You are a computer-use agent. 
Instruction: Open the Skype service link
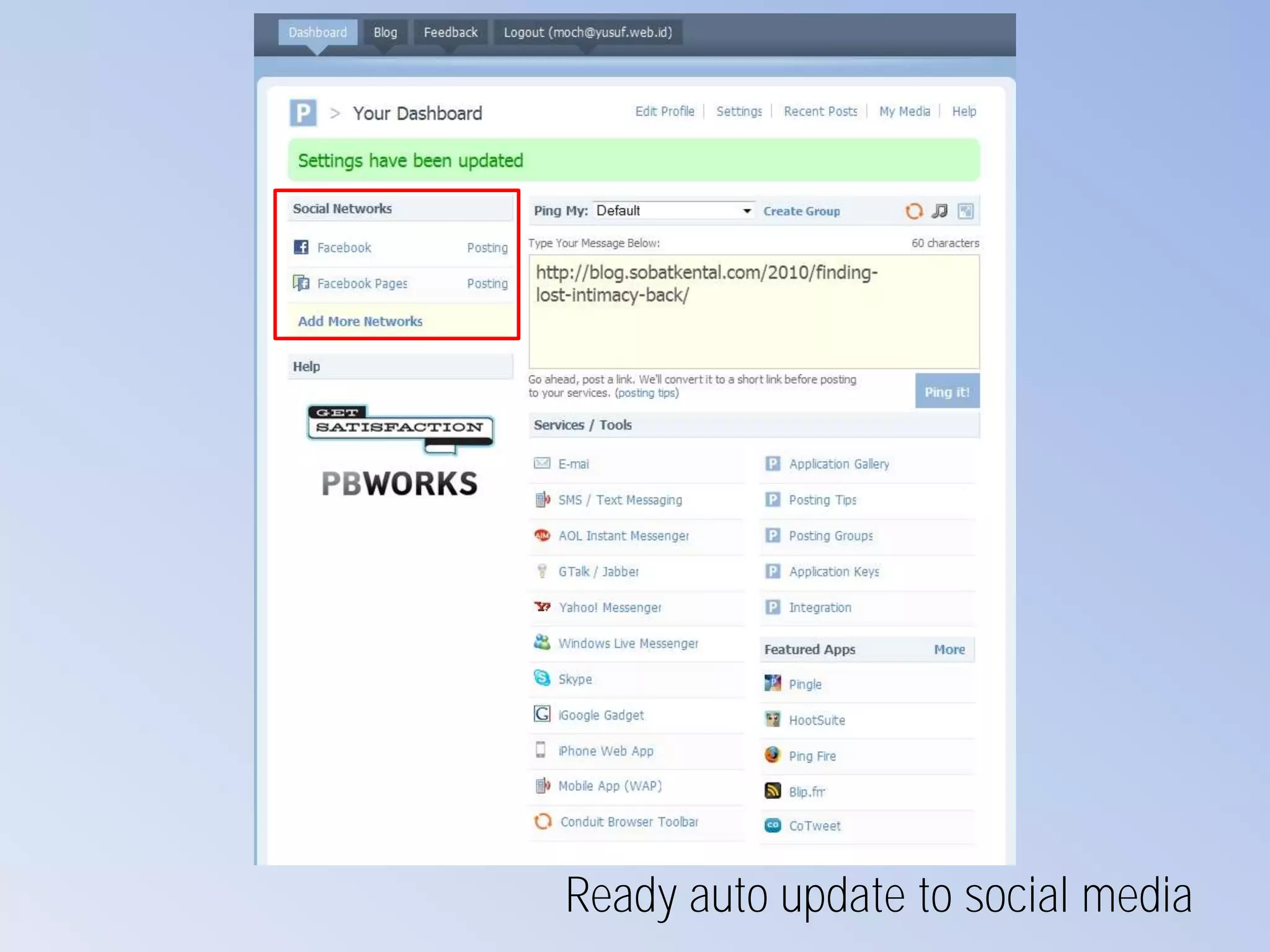[x=575, y=679]
